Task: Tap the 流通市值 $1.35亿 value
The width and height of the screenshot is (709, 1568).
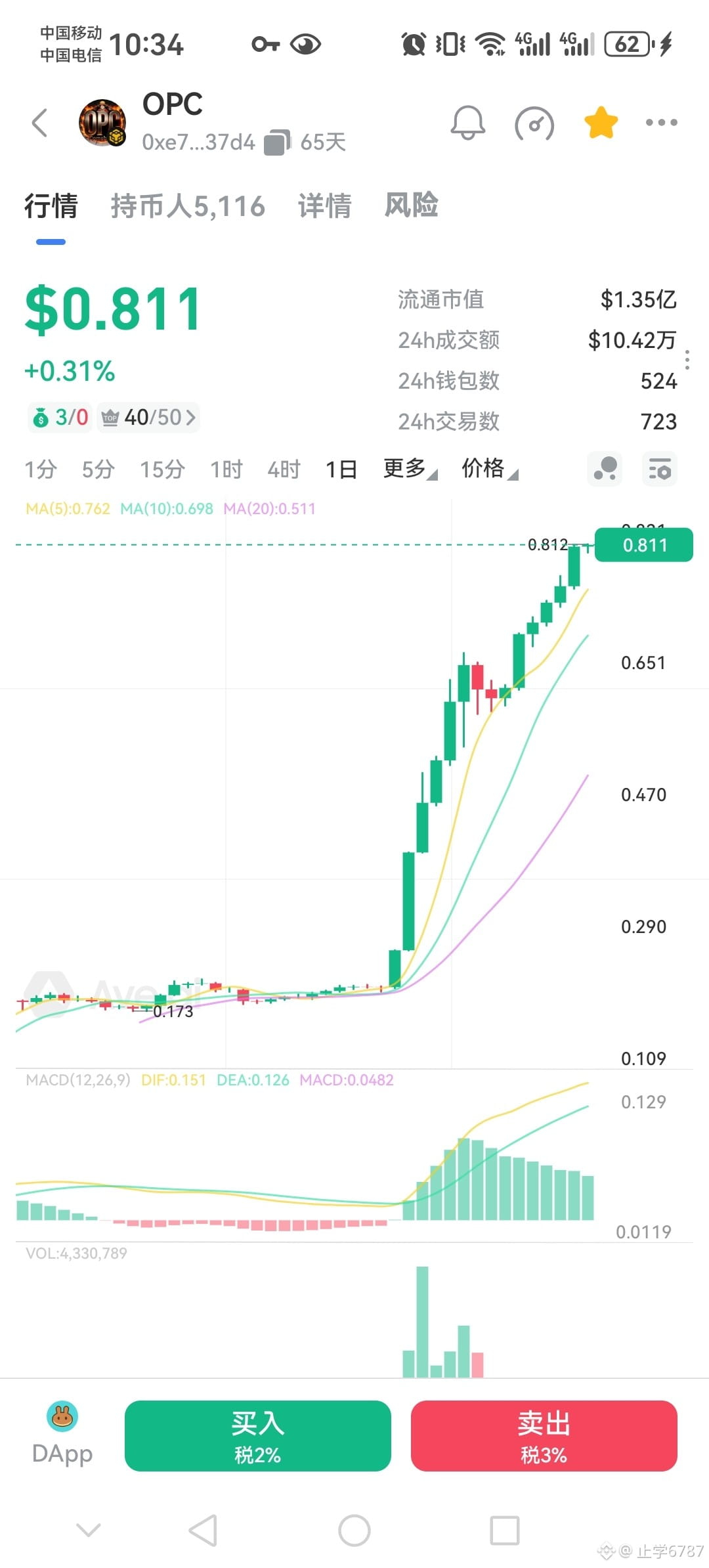Action: [638, 299]
